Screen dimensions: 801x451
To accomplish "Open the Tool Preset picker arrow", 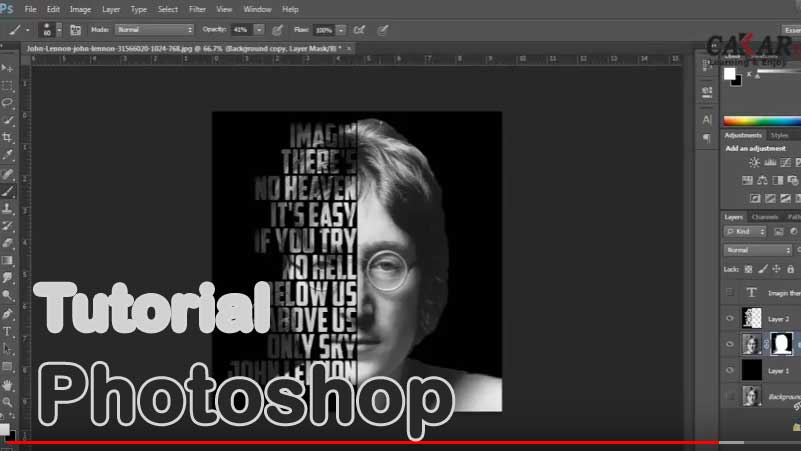I will 28,30.
